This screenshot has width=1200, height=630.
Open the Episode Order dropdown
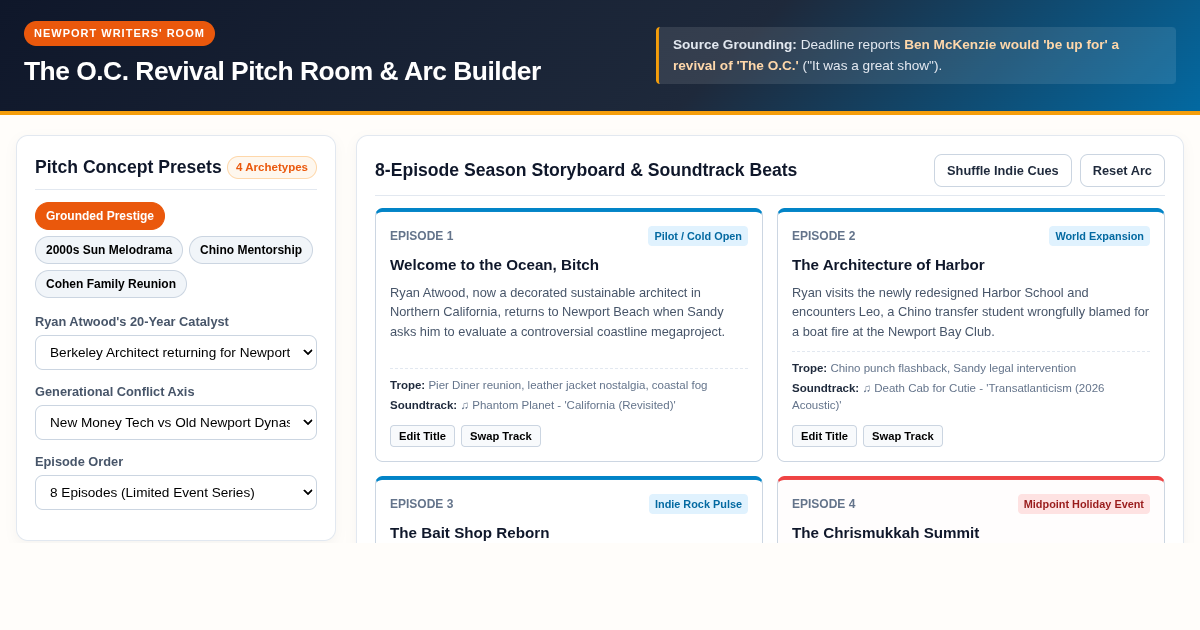point(176,493)
